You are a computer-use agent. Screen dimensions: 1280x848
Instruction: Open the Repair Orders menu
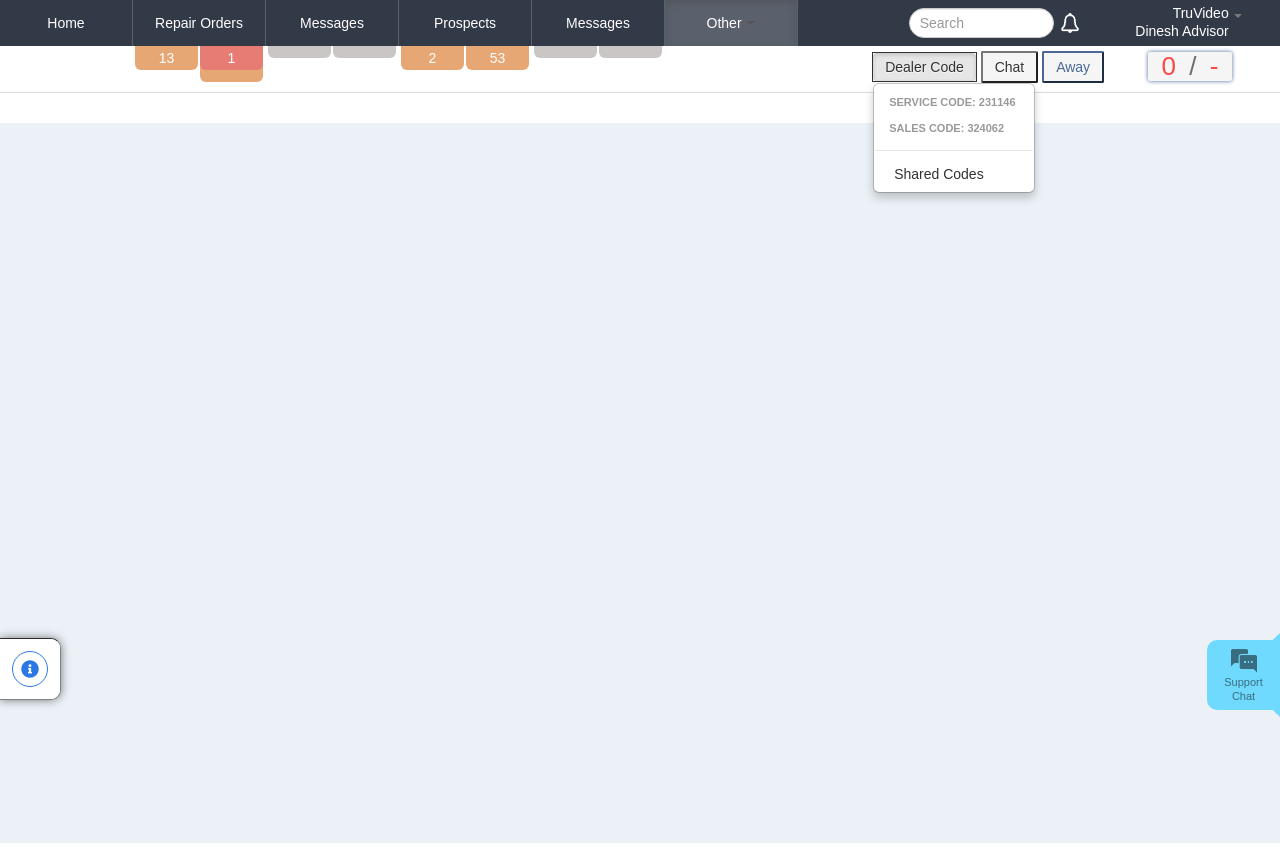pos(199,23)
